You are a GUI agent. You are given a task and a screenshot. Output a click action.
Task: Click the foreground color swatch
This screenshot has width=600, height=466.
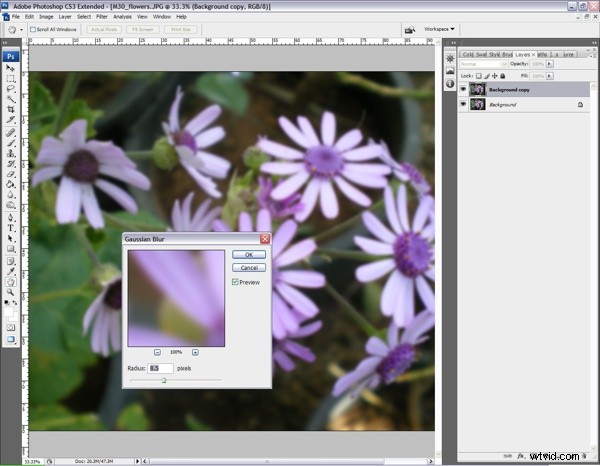coord(8,312)
